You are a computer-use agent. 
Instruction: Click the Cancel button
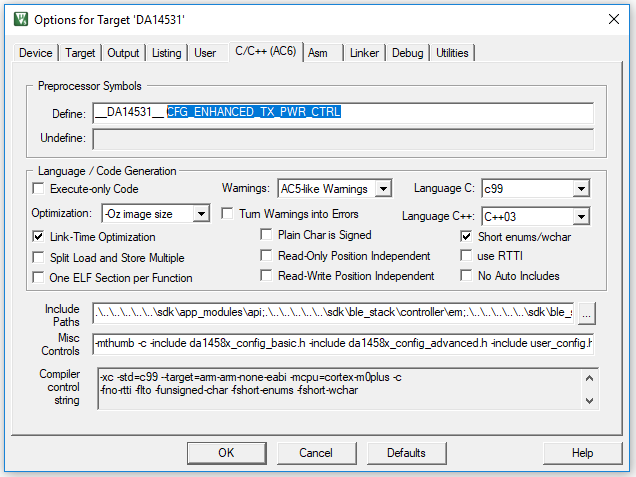(316, 453)
